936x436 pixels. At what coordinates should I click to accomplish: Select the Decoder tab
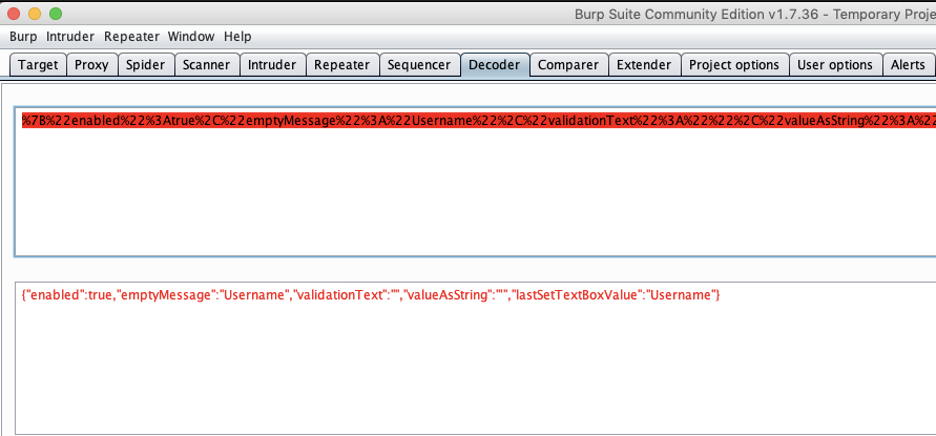tap(495, 65)
